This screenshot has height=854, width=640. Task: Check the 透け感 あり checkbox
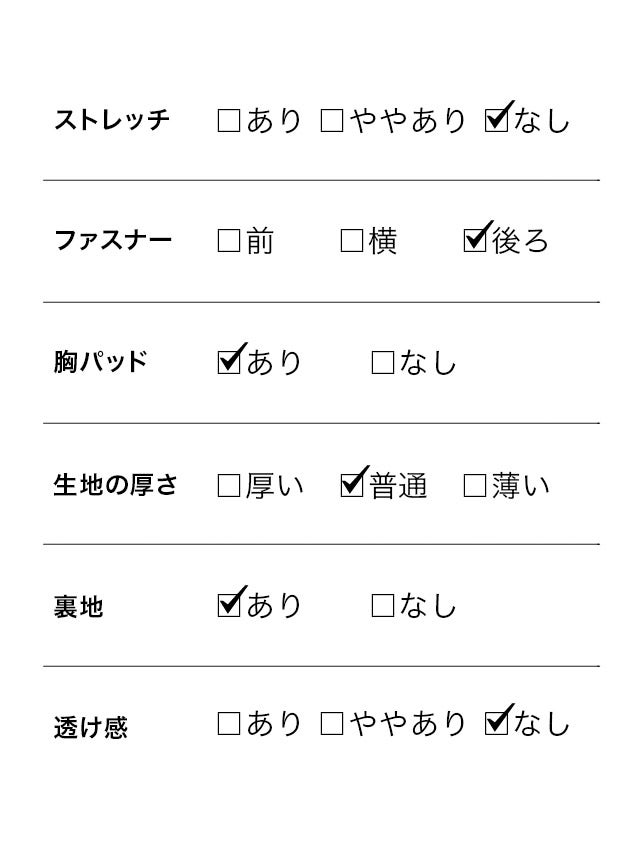click(x=228, y=724)
